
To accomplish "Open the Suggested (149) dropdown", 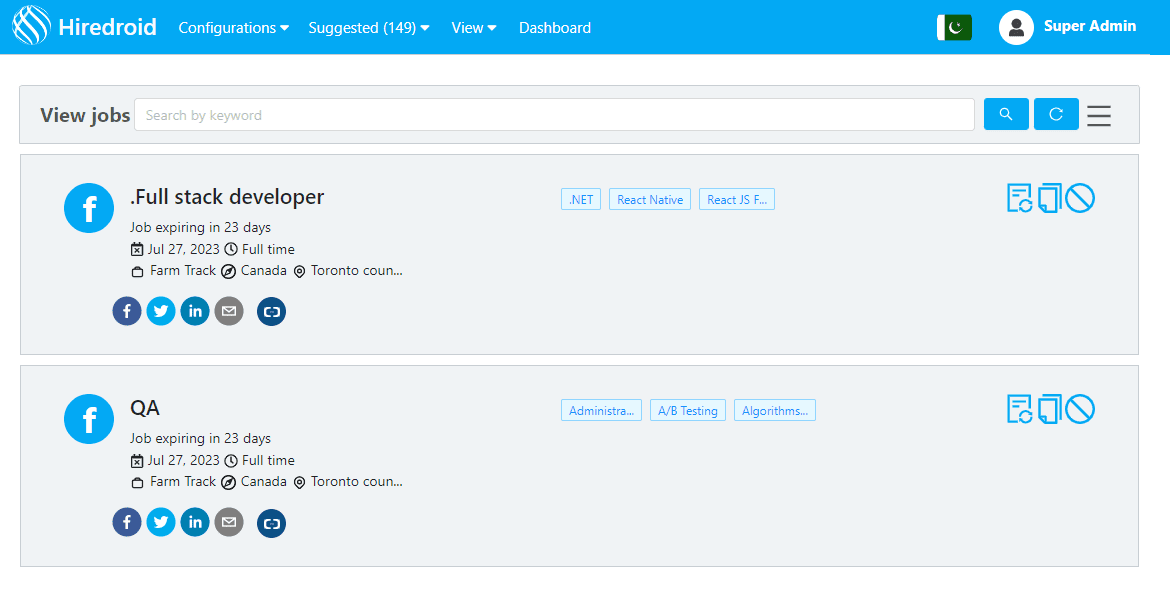I will (368, 28).
